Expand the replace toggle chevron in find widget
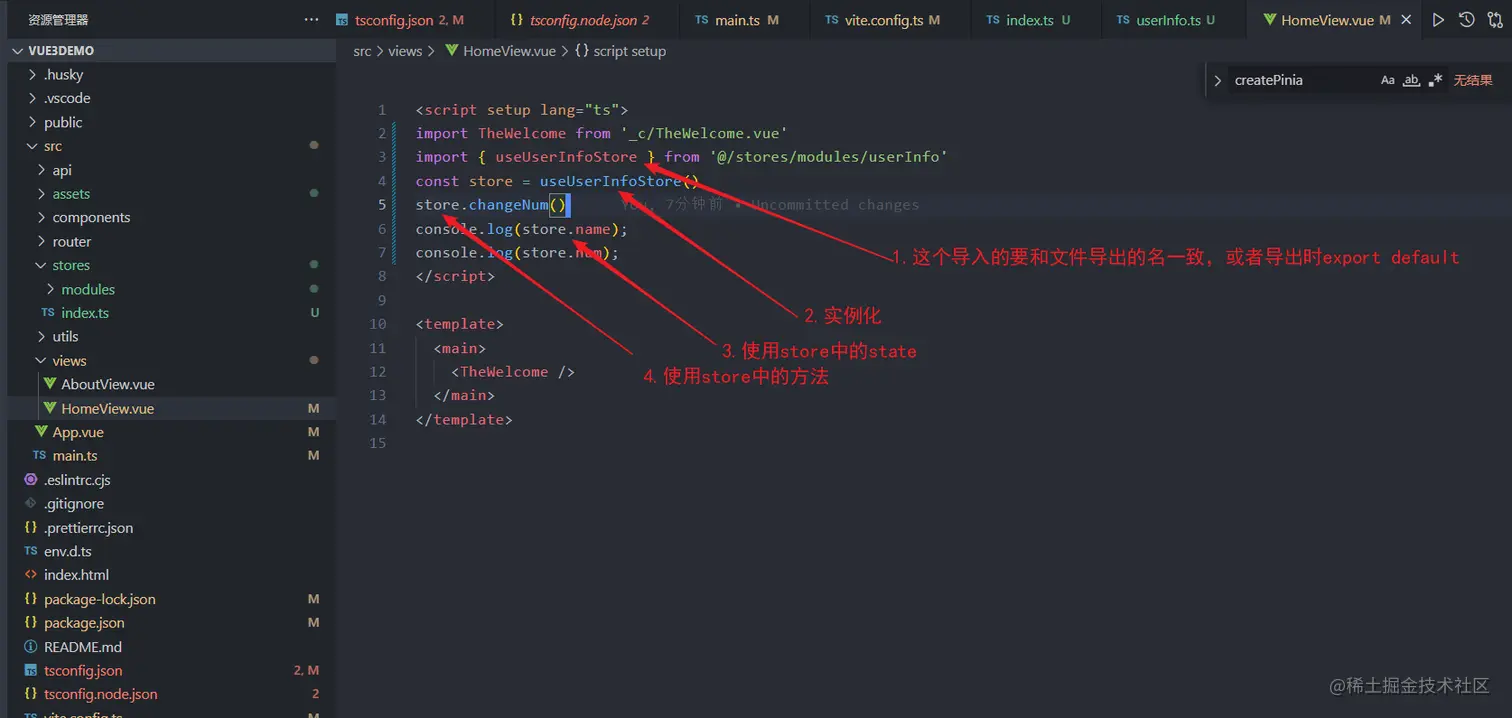 (x=1217, y=80)
